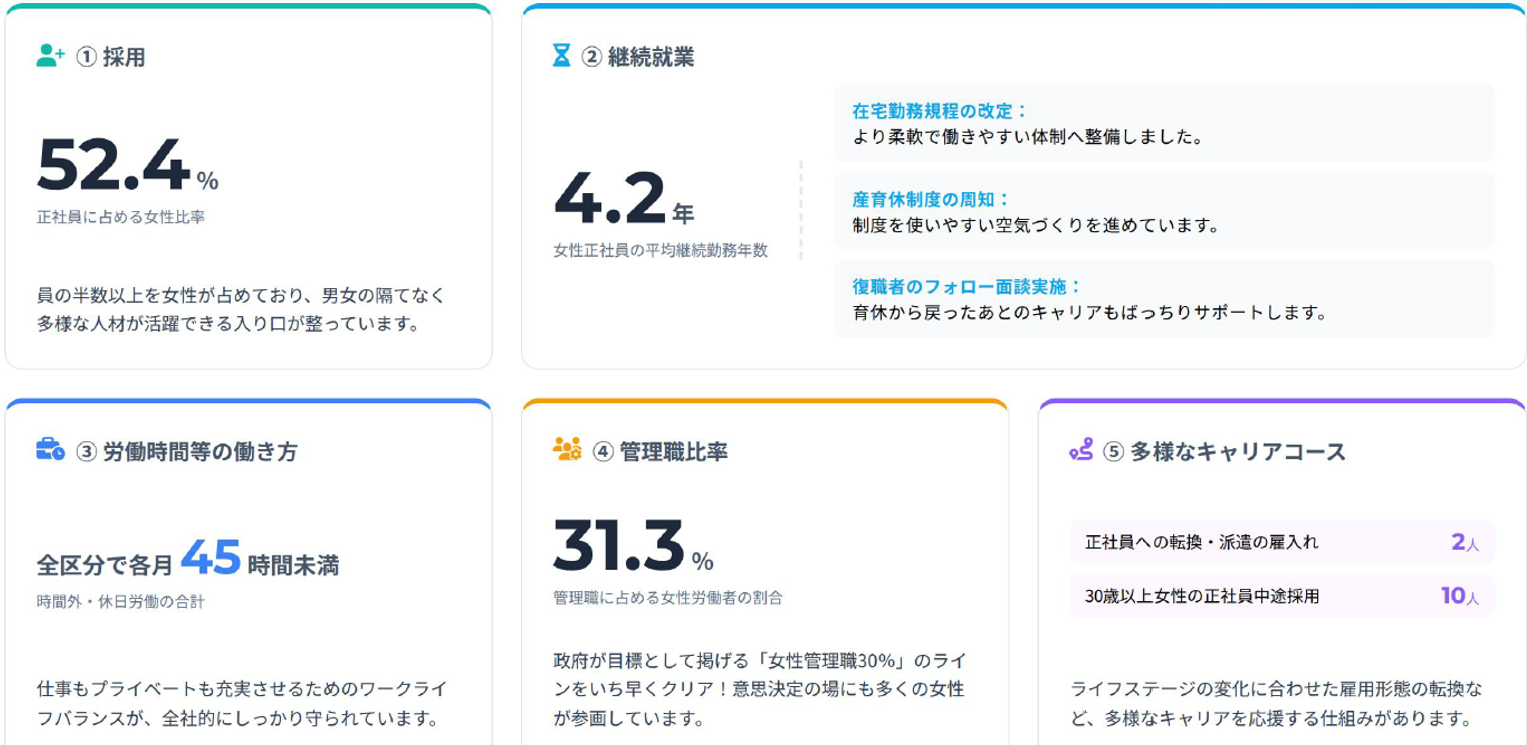
Task: Open the 産育休制度の周知 item
Action: pos(1164,211)
